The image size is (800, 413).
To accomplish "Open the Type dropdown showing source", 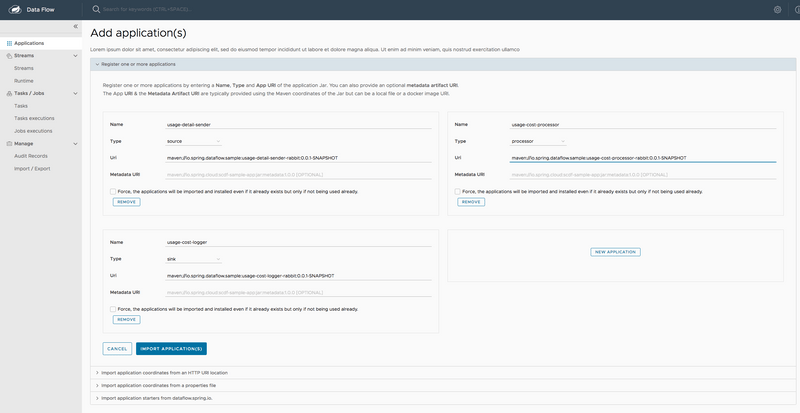I will click(194, 141).
